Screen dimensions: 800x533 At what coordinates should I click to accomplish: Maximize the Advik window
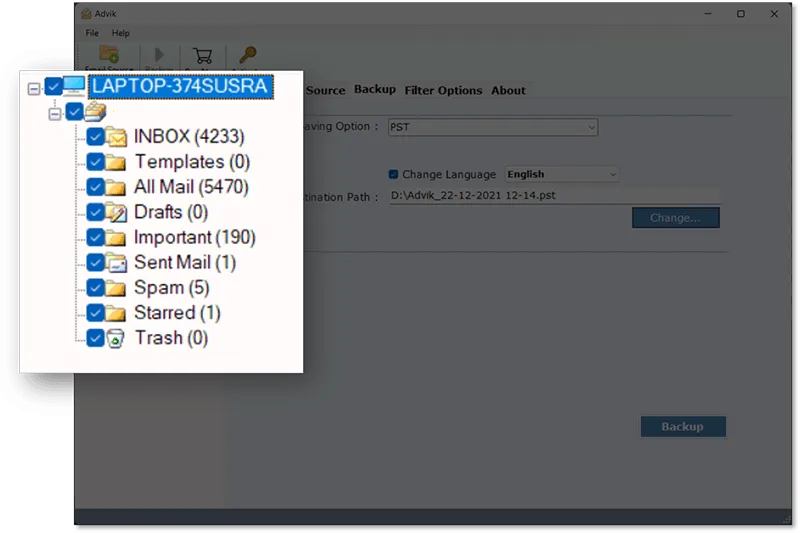click(x=741, y=14)
